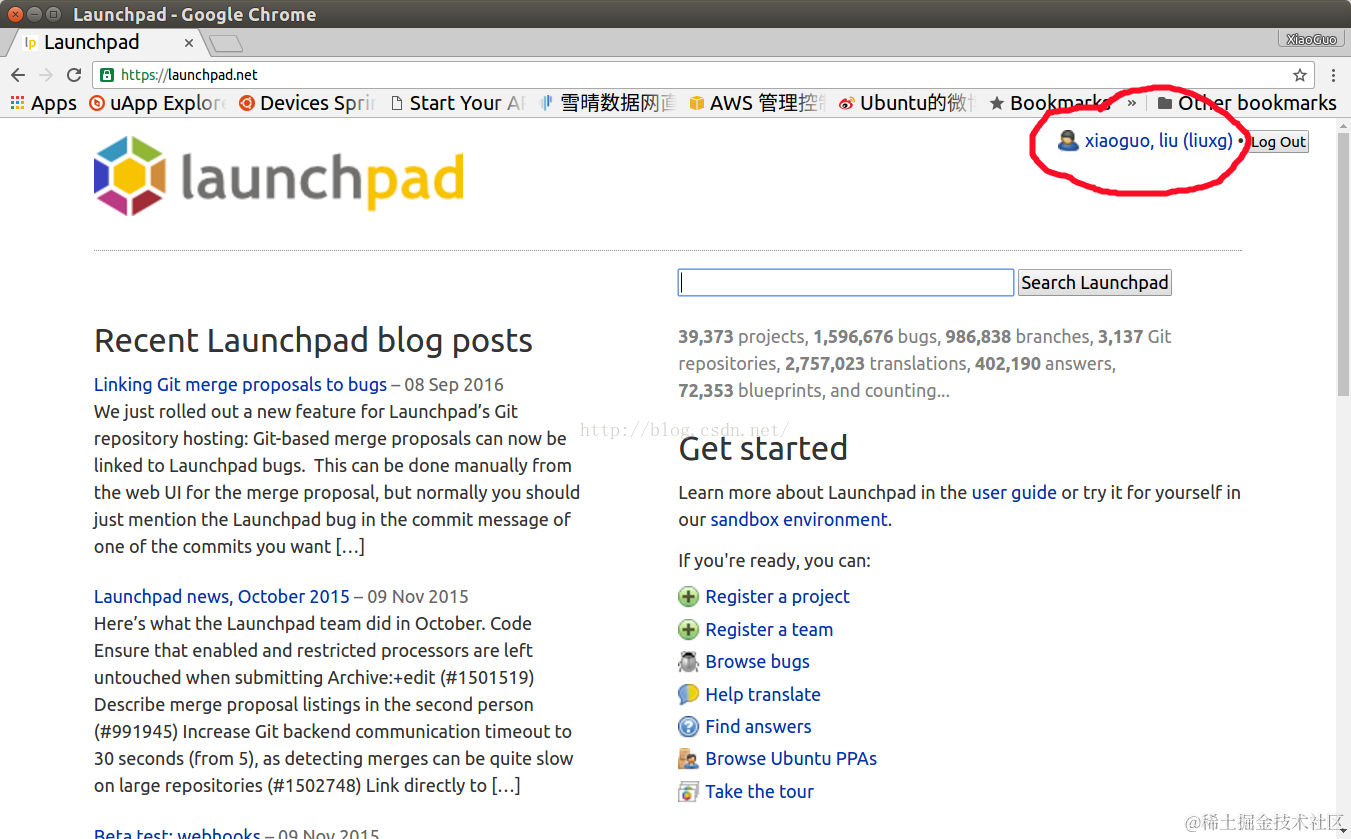Minimize the Chrome window

pos(34,14)
